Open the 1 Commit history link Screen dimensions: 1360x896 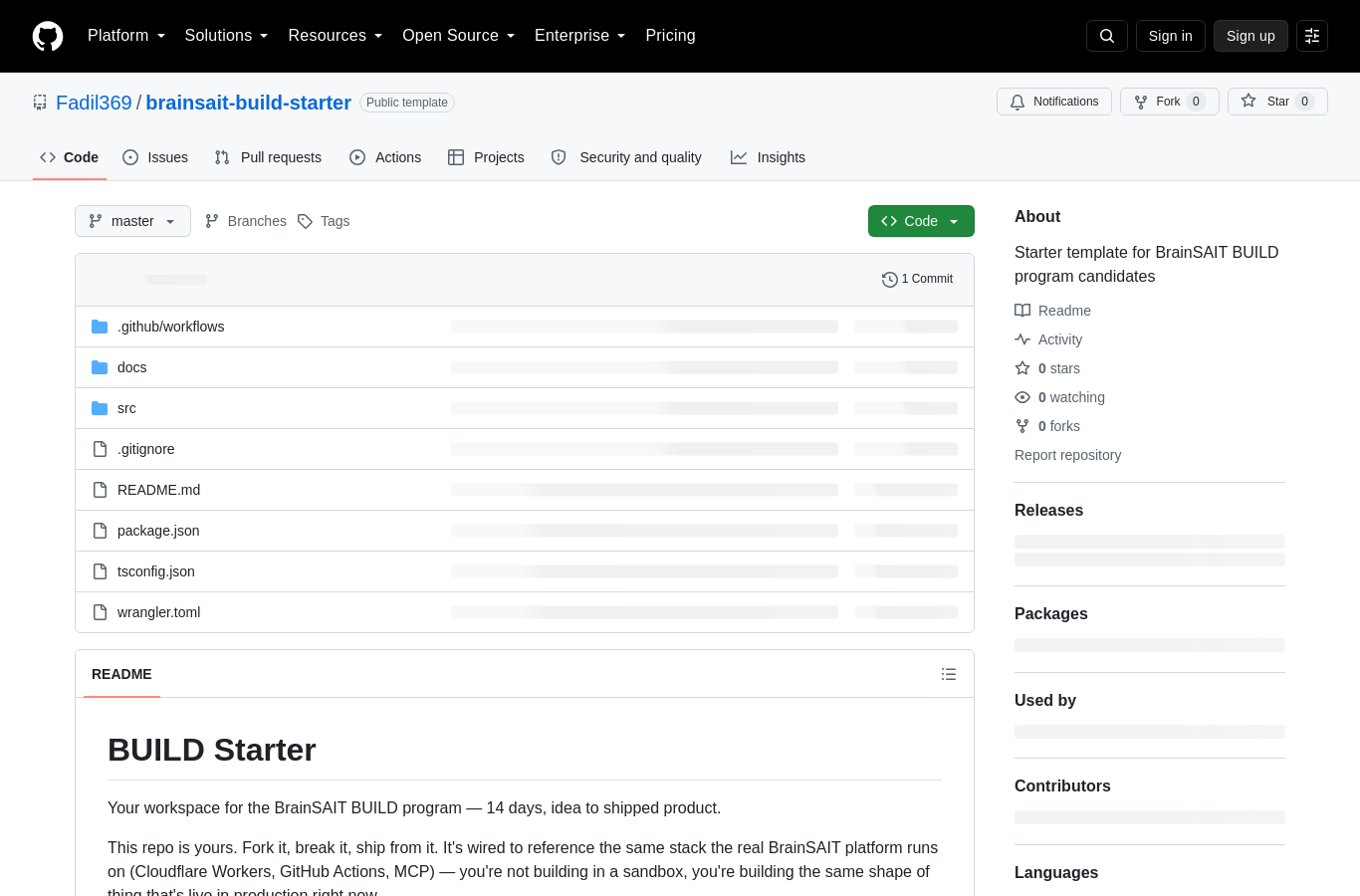point(918,280)
